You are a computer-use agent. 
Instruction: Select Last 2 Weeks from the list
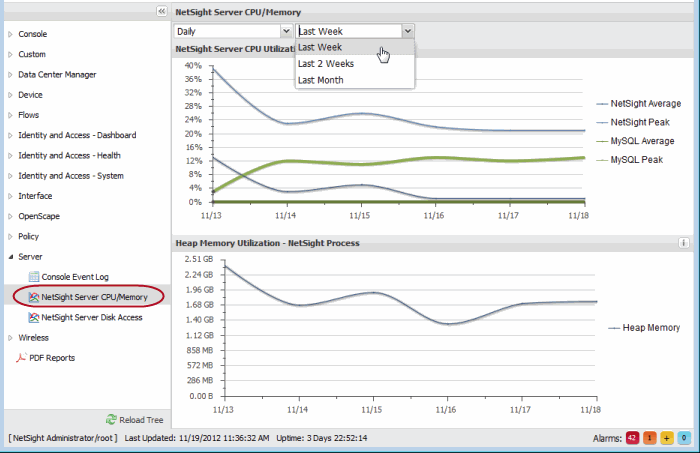pos(326,63)
